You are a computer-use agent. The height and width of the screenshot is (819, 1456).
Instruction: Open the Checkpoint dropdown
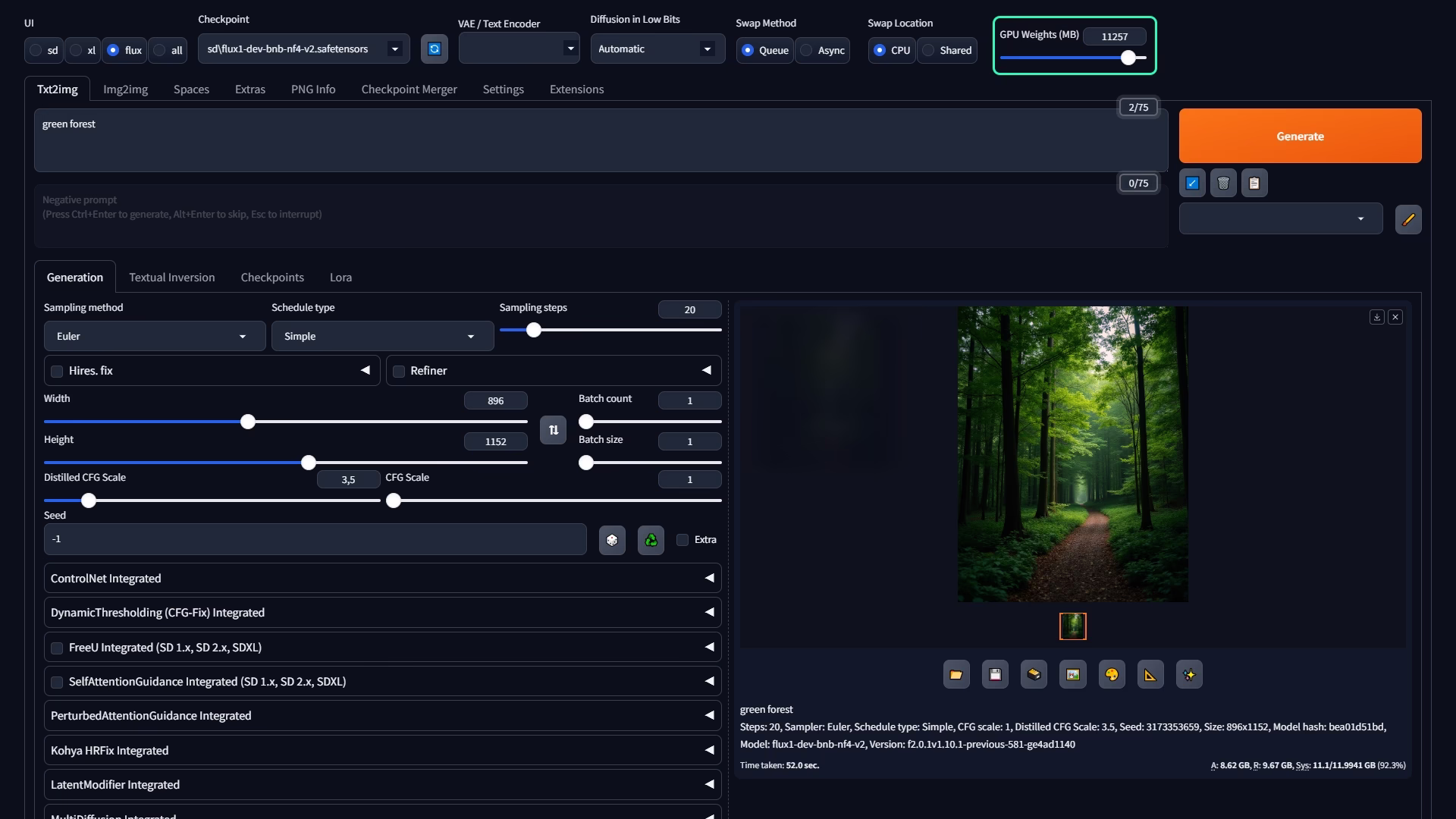pyautogui.click(x=304, y=49)
